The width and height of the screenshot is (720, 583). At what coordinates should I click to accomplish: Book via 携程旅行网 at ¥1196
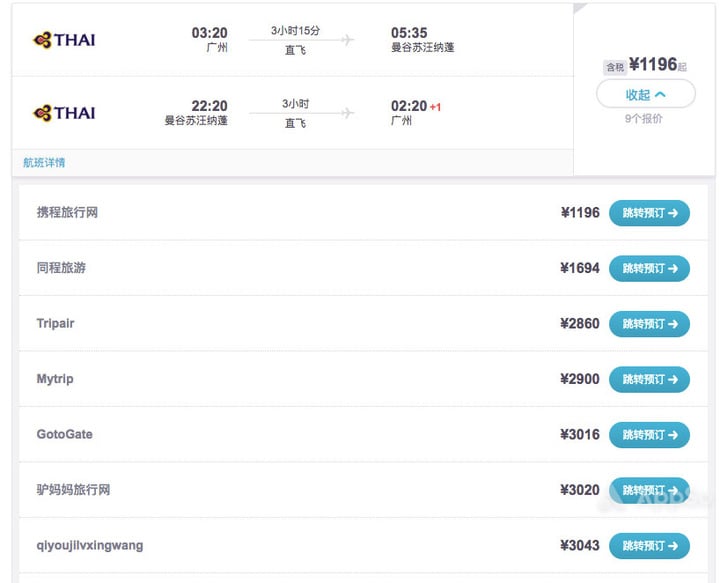pos(649,213)
